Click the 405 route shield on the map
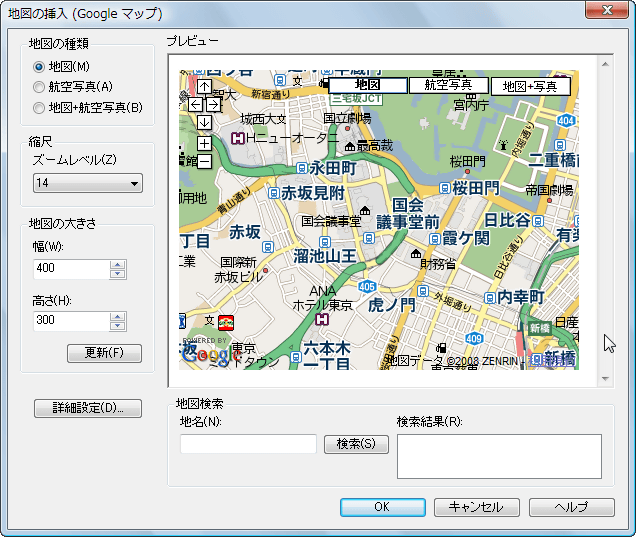Viewport: 636px width, 537px height. 367,287
